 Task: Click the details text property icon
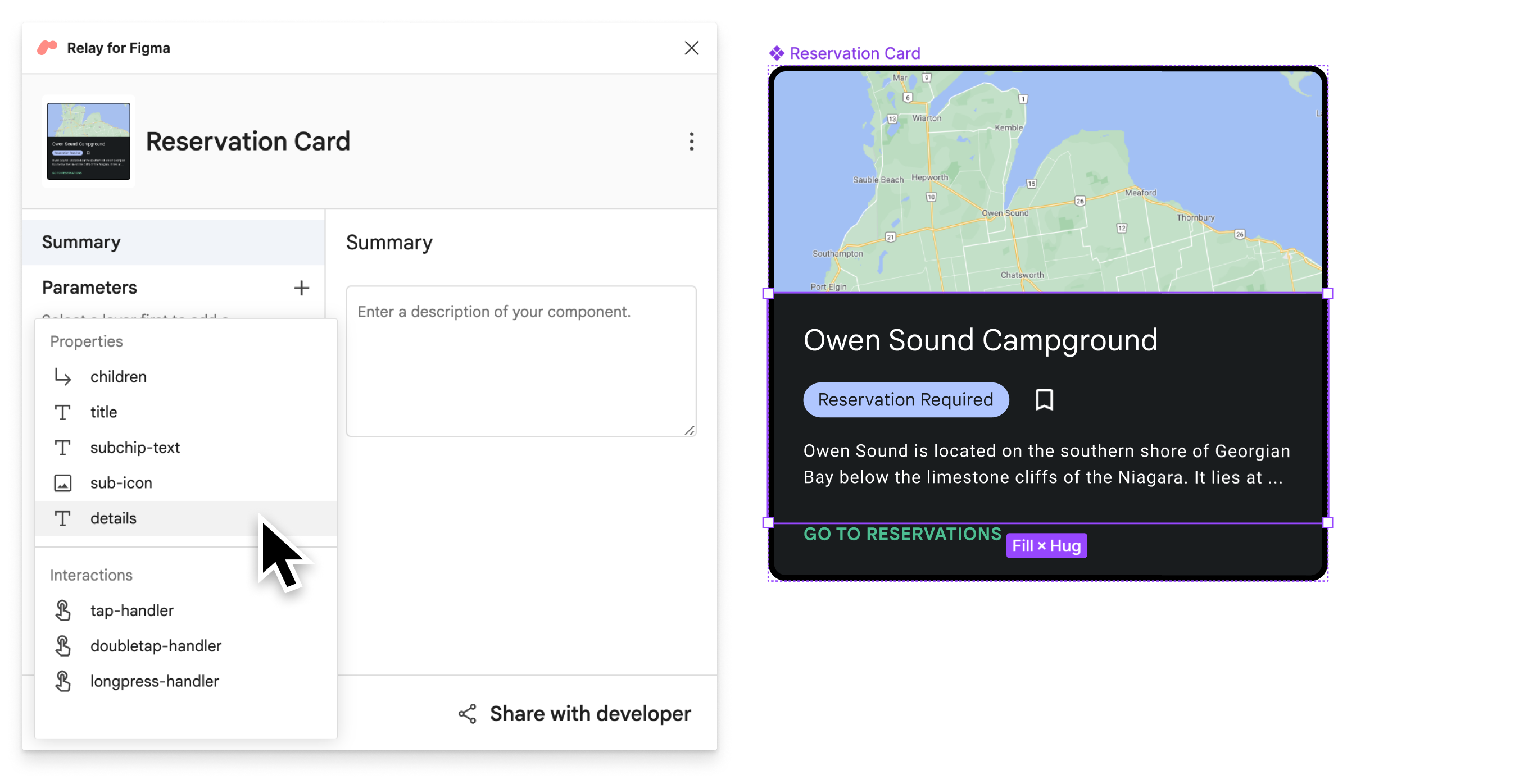[x=63, y=517]
